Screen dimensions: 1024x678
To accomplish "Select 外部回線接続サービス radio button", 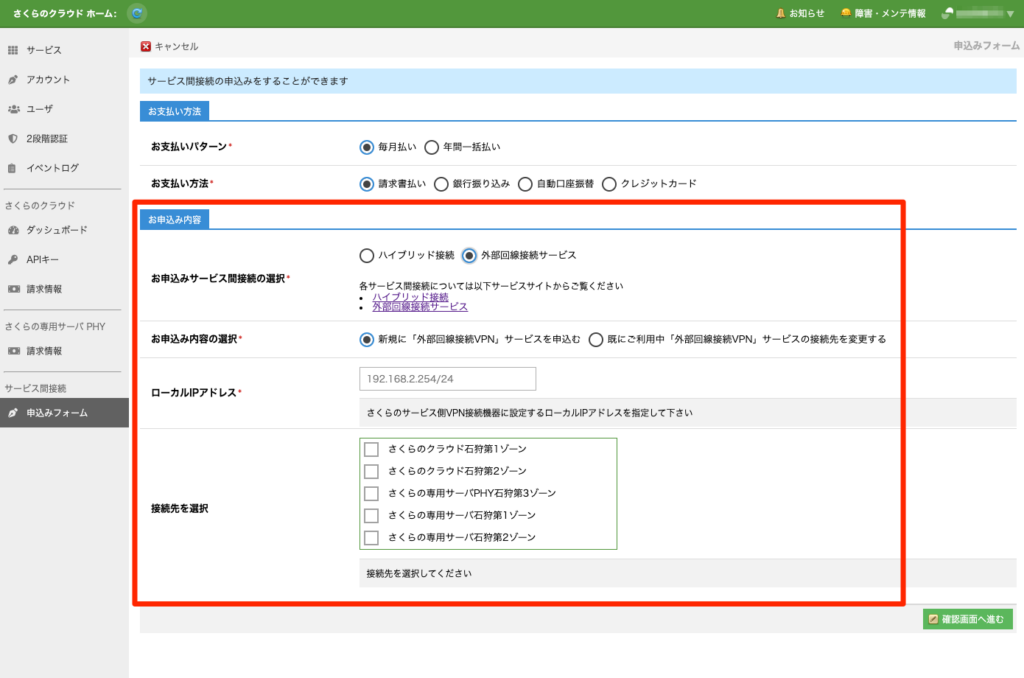I will click(x=469, y=255).
